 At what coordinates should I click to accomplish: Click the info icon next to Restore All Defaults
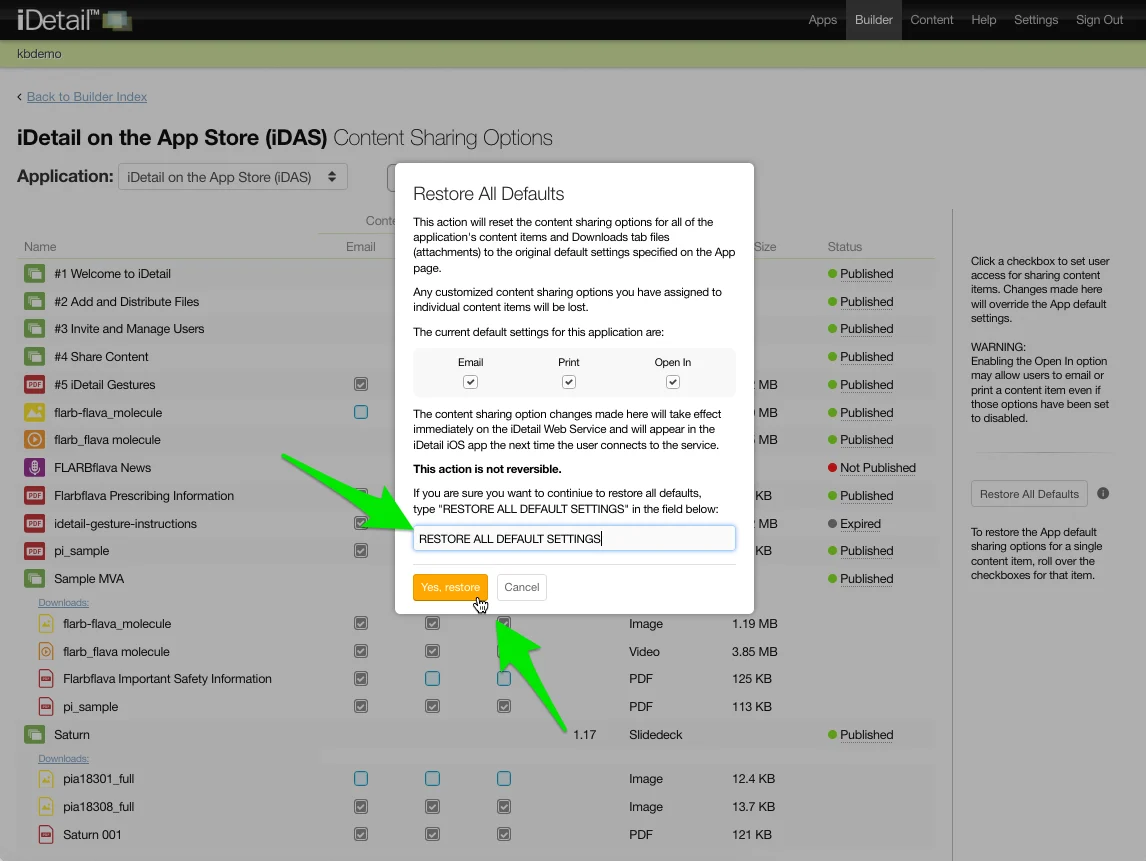(1103, 493)
